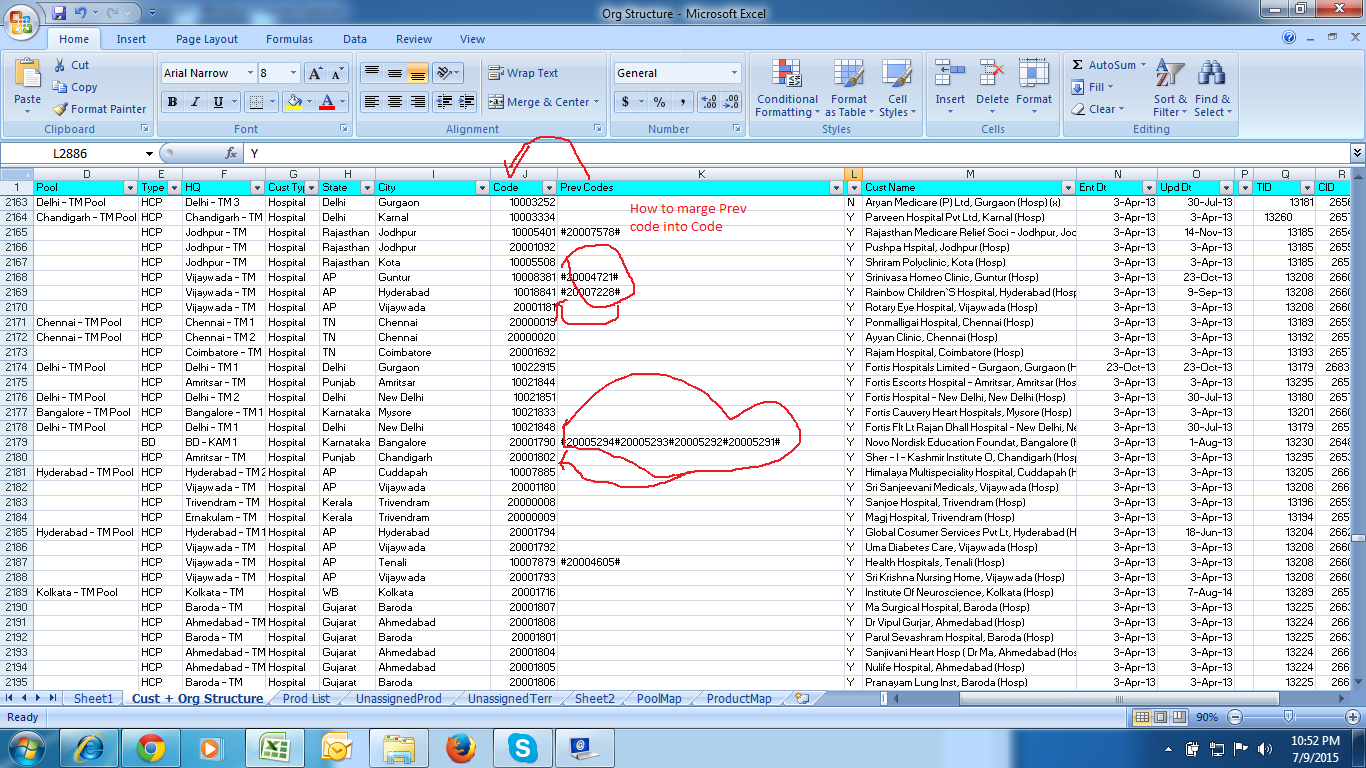The height and width of the screenshot is (768, 1366).
Task: Decrease font size with Shrink Font
Action: tap(336, 73)
